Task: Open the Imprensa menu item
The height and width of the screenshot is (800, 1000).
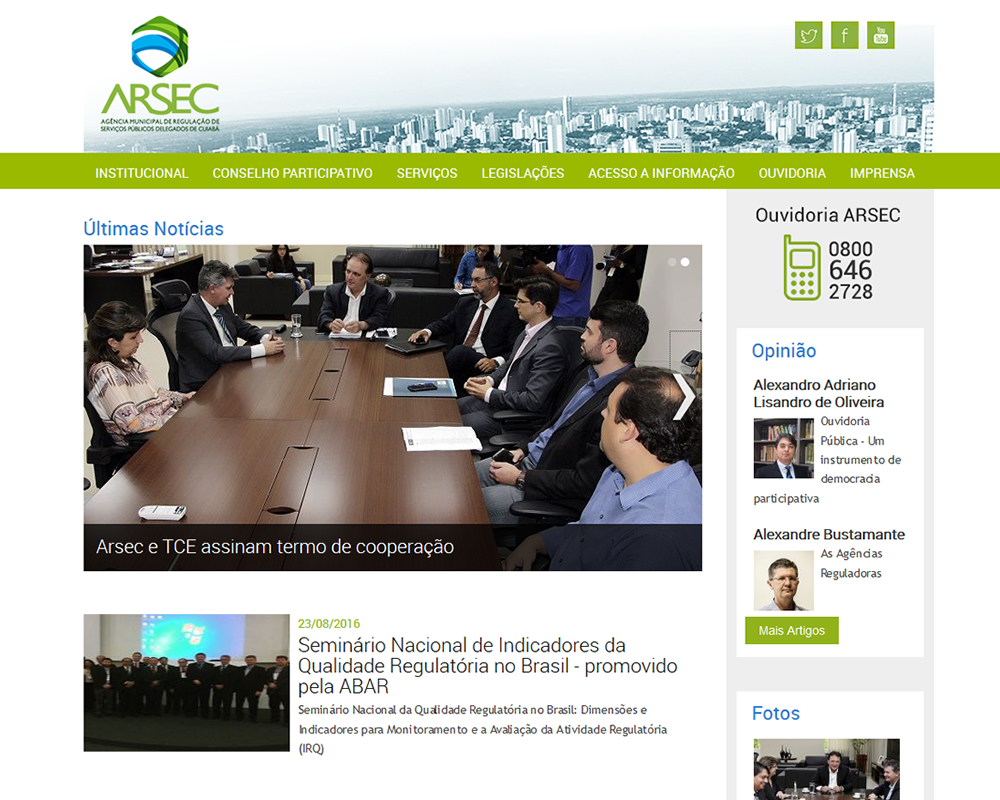Action: click(x=882, y=173)
